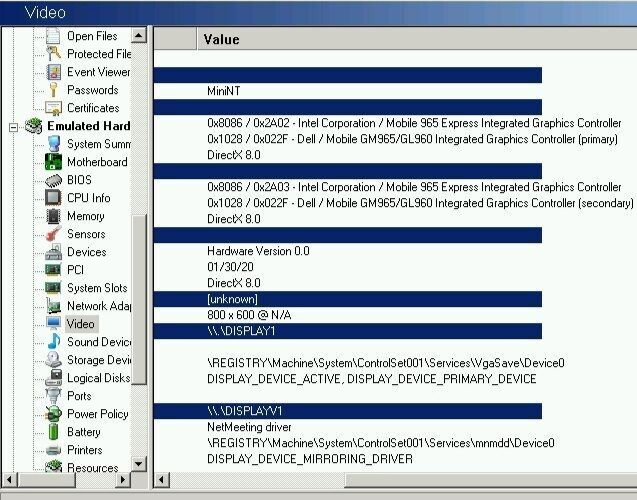Open the System Slots tree item
Screen dimensions: 637x500
(97, 288)
